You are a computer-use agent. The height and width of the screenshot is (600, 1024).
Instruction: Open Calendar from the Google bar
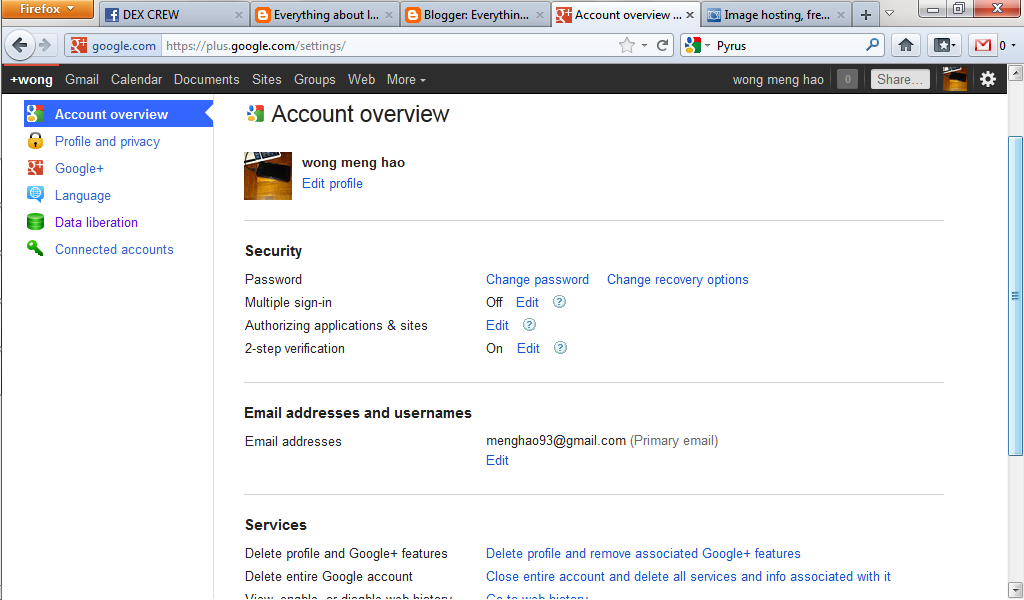pyautogui.click(x=136, y=79)
